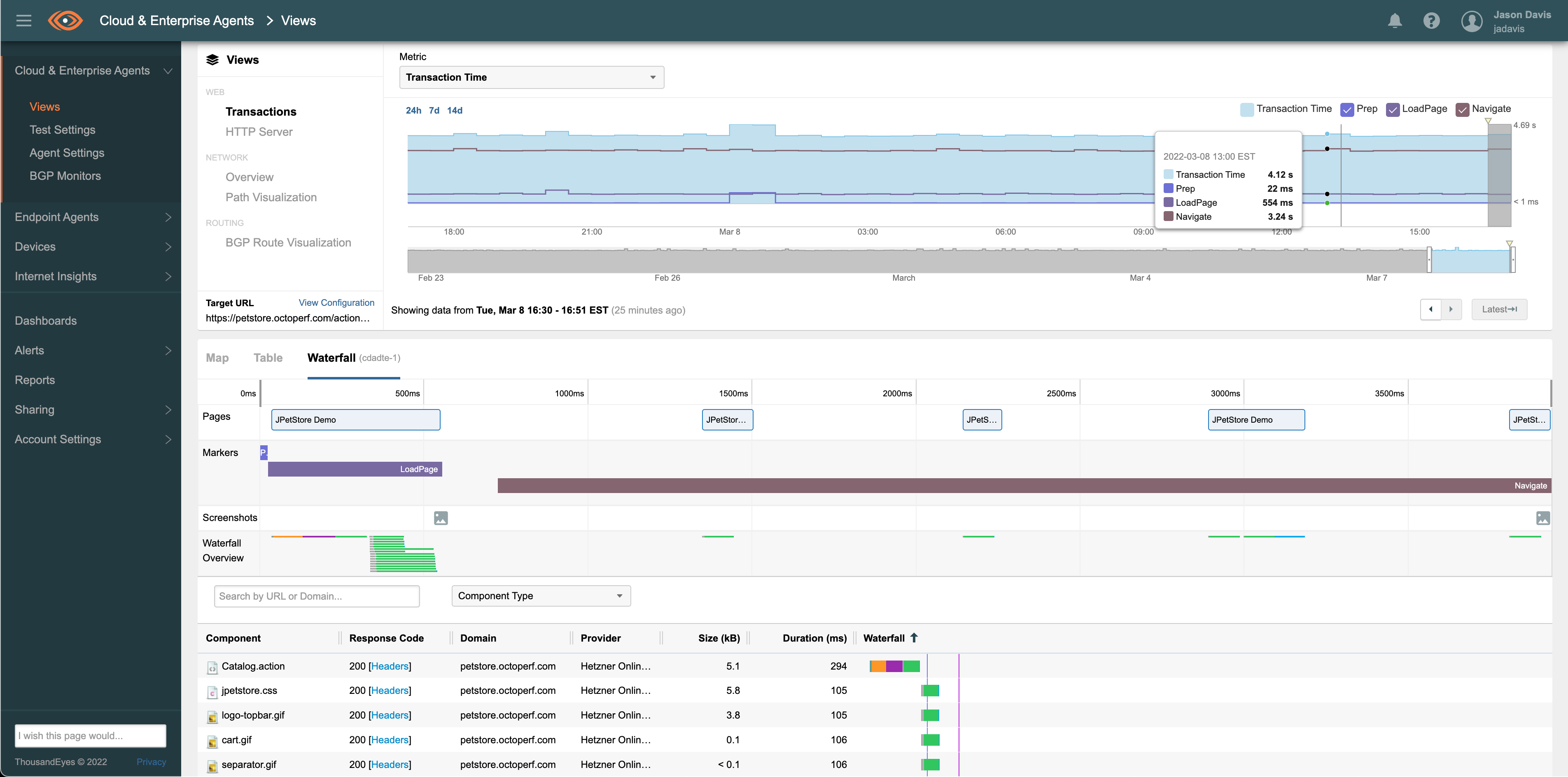
Task: Click the View Configuration link
Action: coord(336,302)
